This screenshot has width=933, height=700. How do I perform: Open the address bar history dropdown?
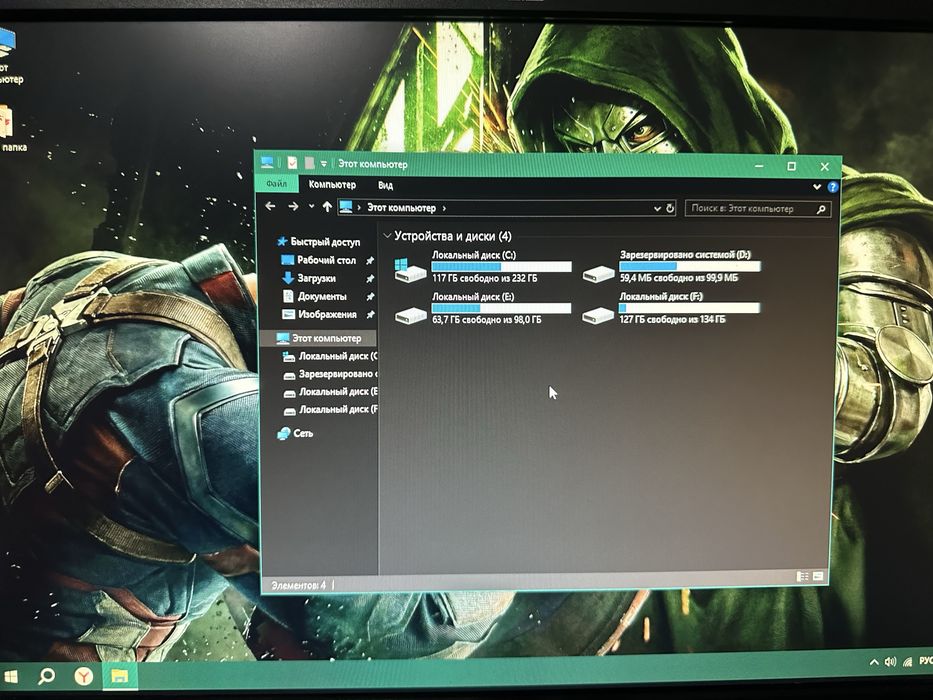(657, 208)
